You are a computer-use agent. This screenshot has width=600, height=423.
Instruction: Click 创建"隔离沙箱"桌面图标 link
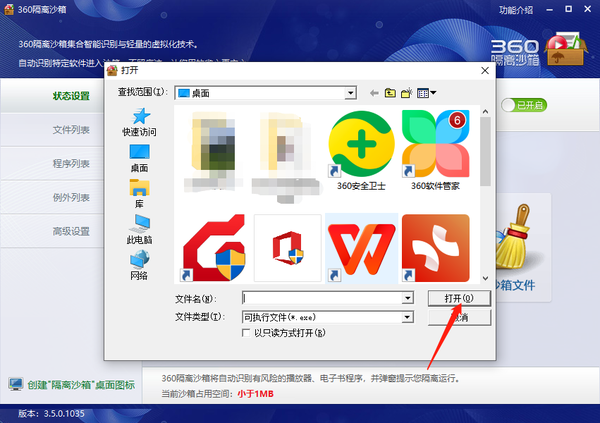(x=81, y=385)
